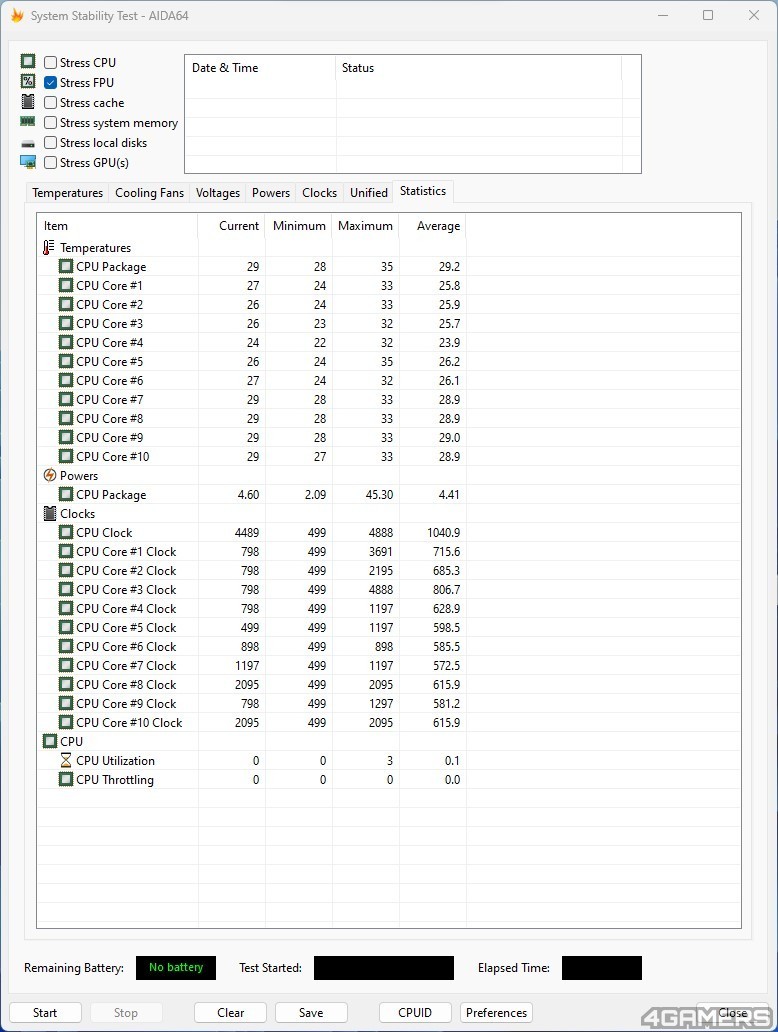This screenshot has width=778, height=1032.
Task: Click the blacked-out Elapsed Time field
Action: [x=602, y=968]
